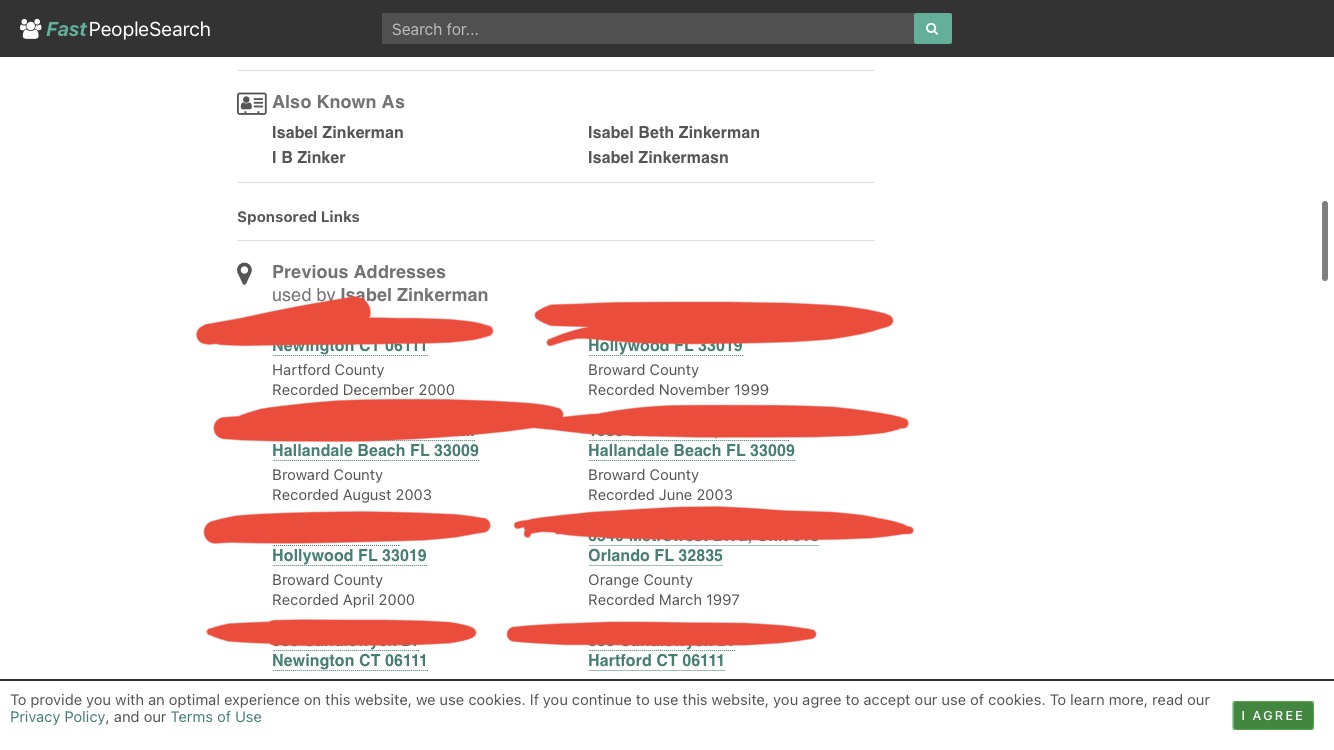Click the FastPeopleSearch logo
This screenshot has height=750, width=1334.
[x=115, y=29]
